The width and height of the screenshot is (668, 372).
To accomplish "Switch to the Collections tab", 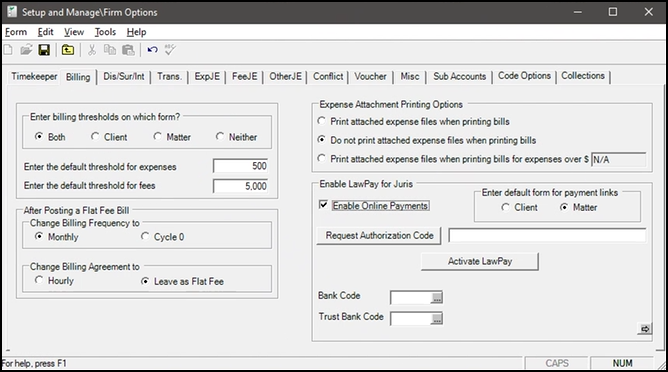I will [583, 76].
